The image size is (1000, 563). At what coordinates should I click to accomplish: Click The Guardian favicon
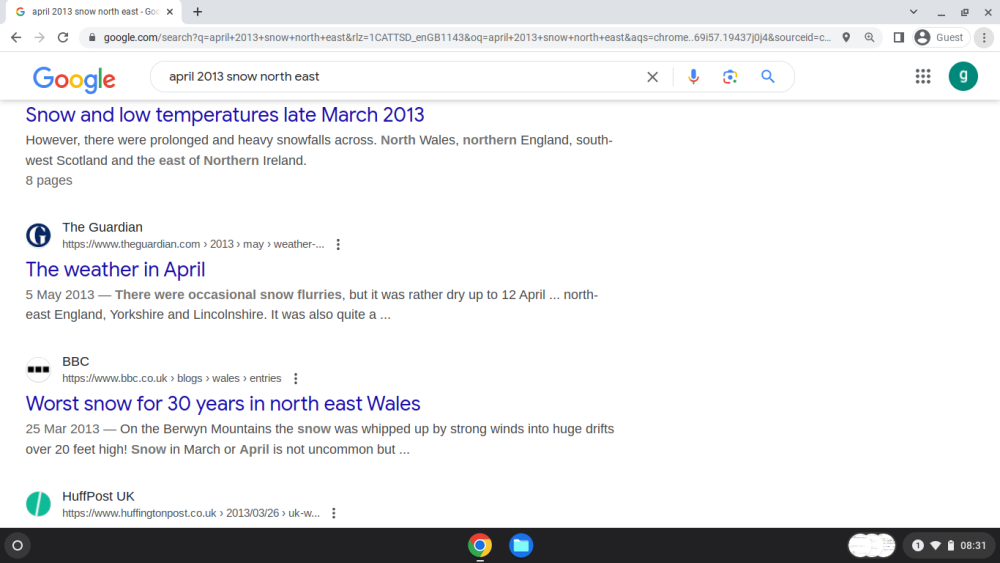point(38,235)
